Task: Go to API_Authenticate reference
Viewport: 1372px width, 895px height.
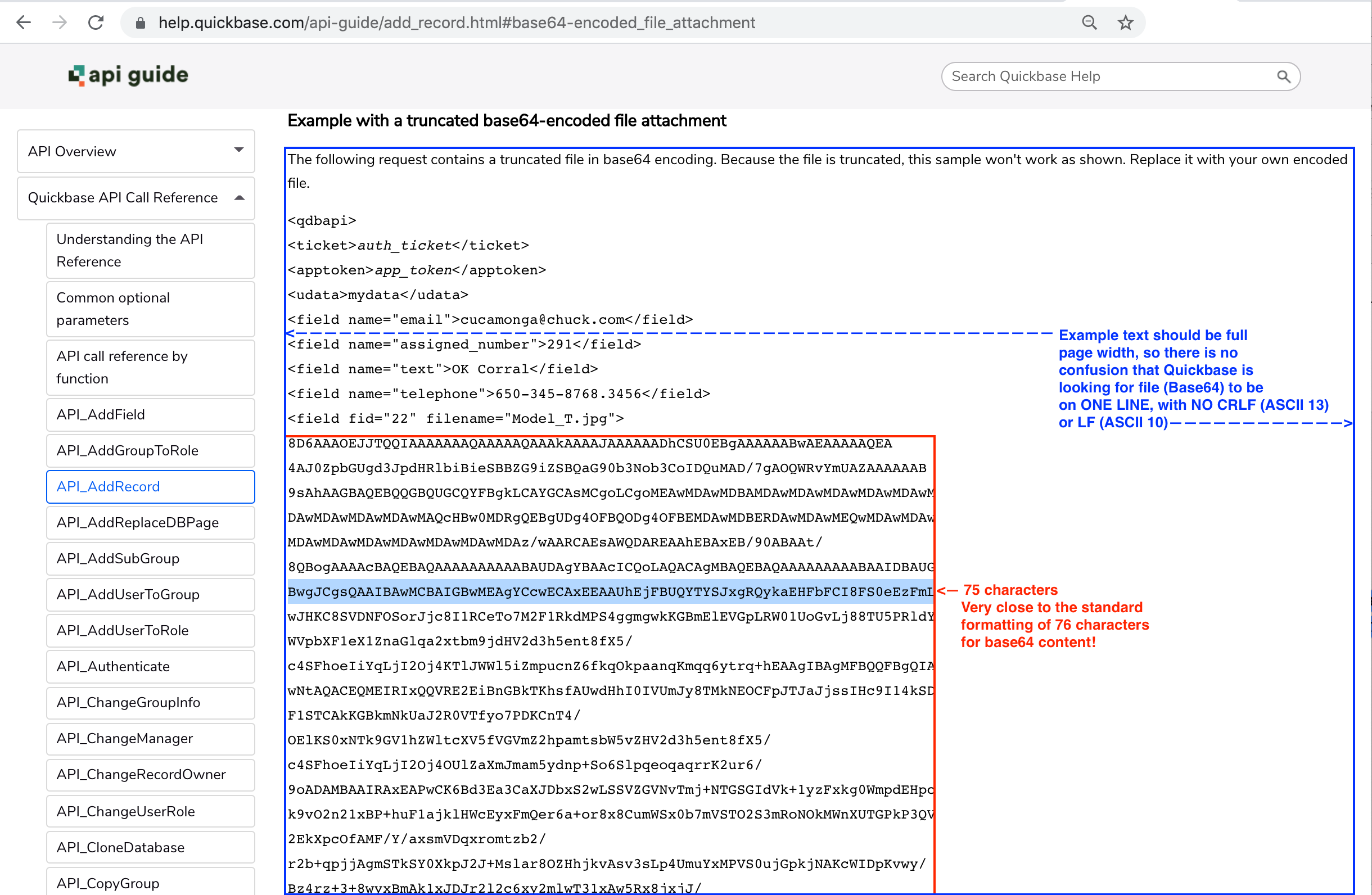Action: pos(113,666)
